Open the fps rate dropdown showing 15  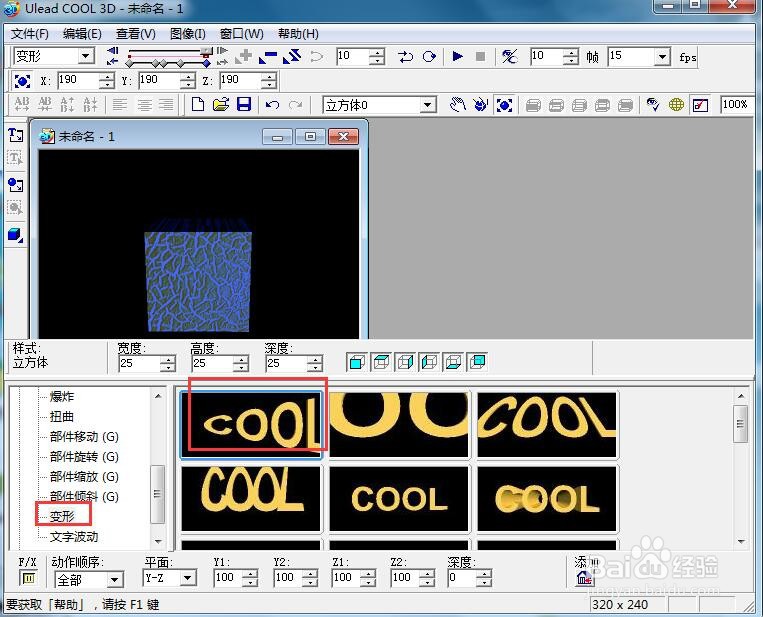coord(661,56)
